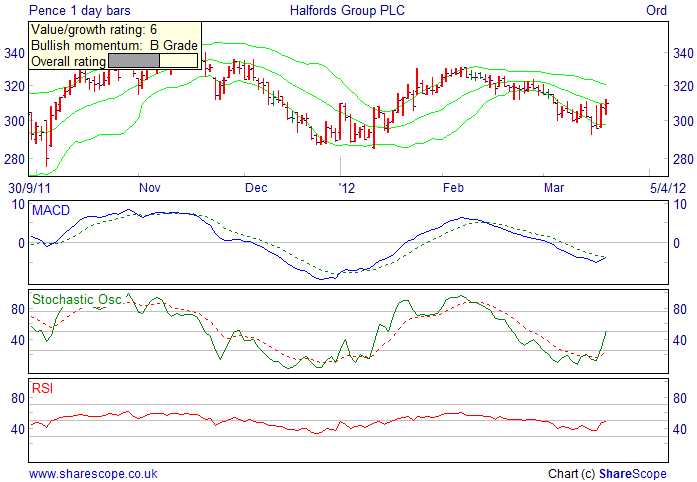This screenshot has height=482, width=697.
Task: Open the www.sharescope.co.uk link
Action: tap(93, 474)
